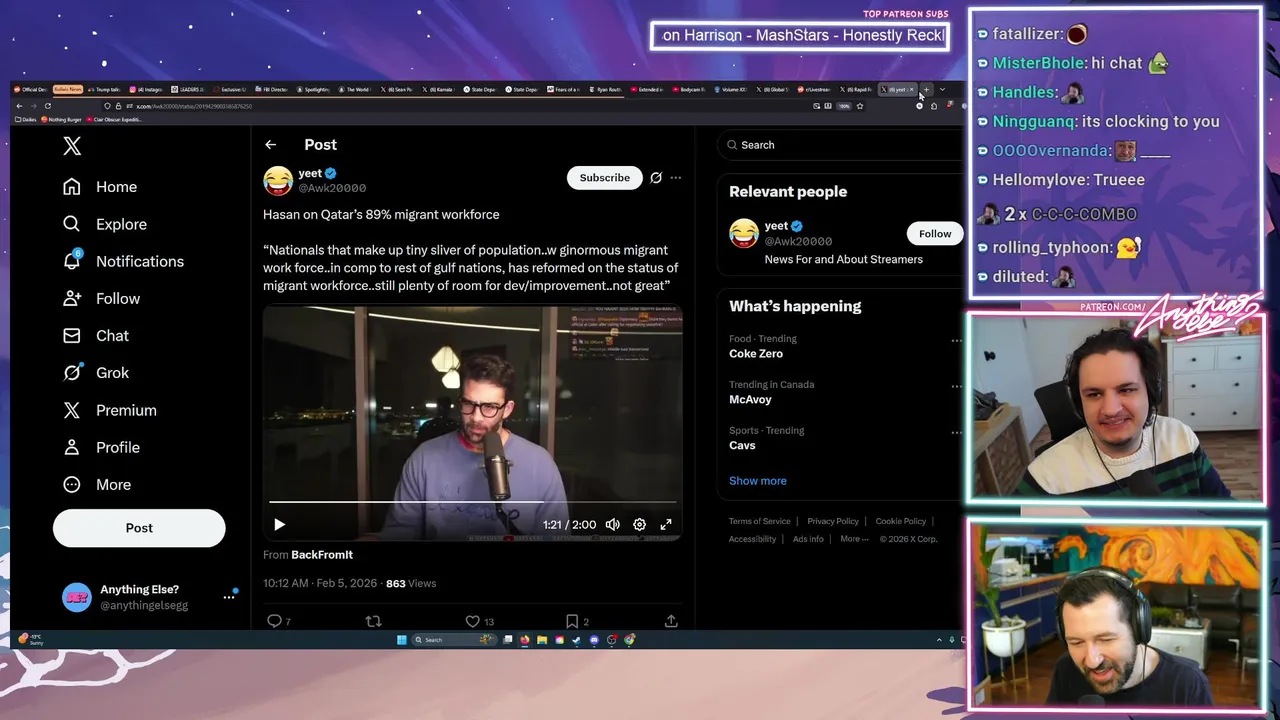Open Grok in the sidebar
The height and width of the screenshot is (720, 1280).
pyautogui.click(x=96, y=372)
